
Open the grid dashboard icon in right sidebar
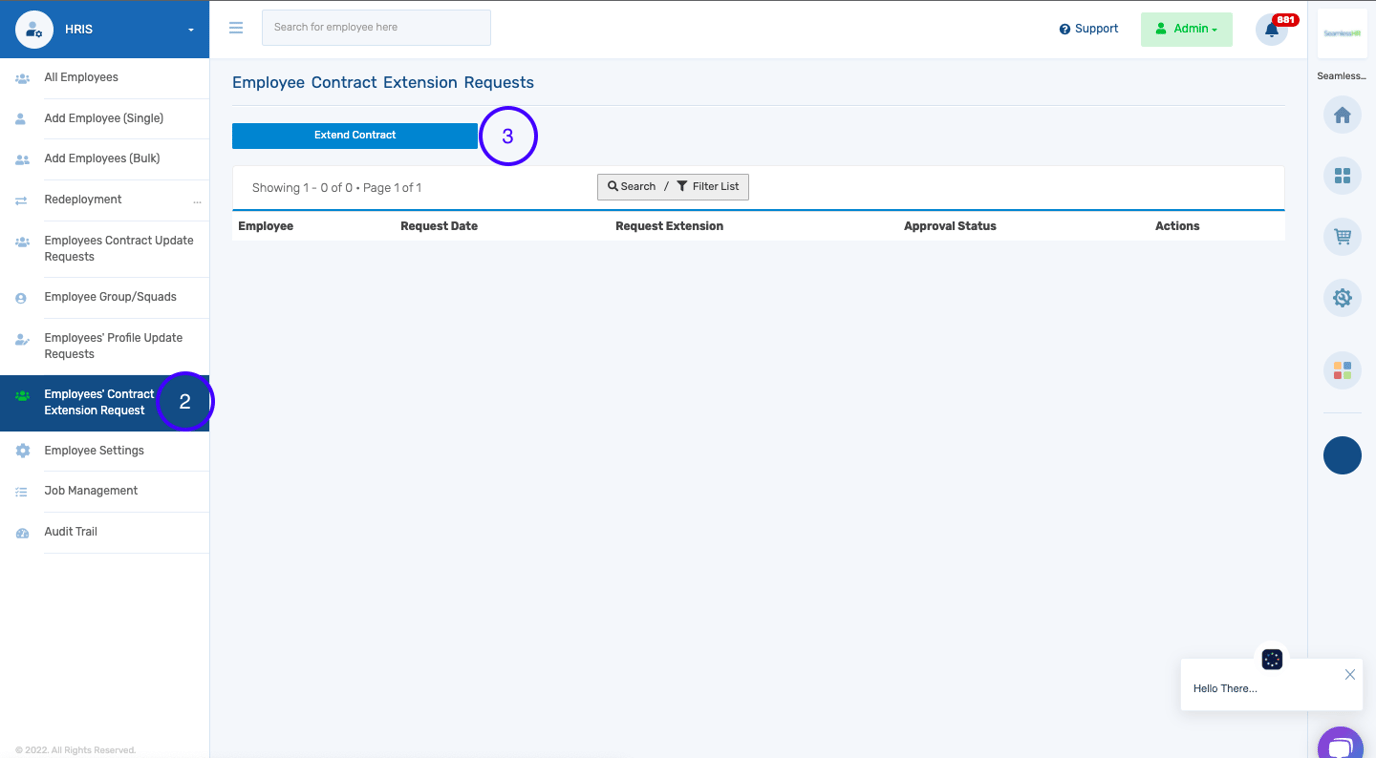[1342, 176]
